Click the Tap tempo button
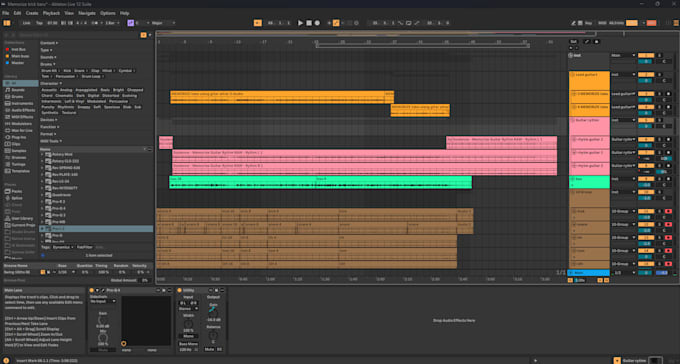Image resolution: width=680 pixels, height=364 pixels. tap(39, 23)
